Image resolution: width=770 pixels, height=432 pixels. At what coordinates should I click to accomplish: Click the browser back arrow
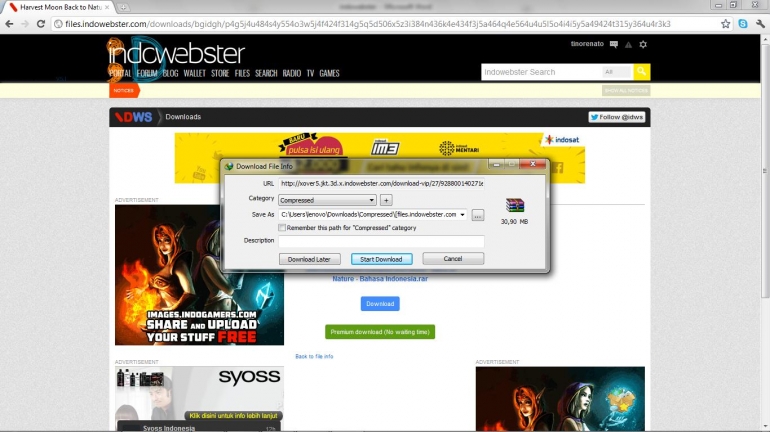point(9,23)
